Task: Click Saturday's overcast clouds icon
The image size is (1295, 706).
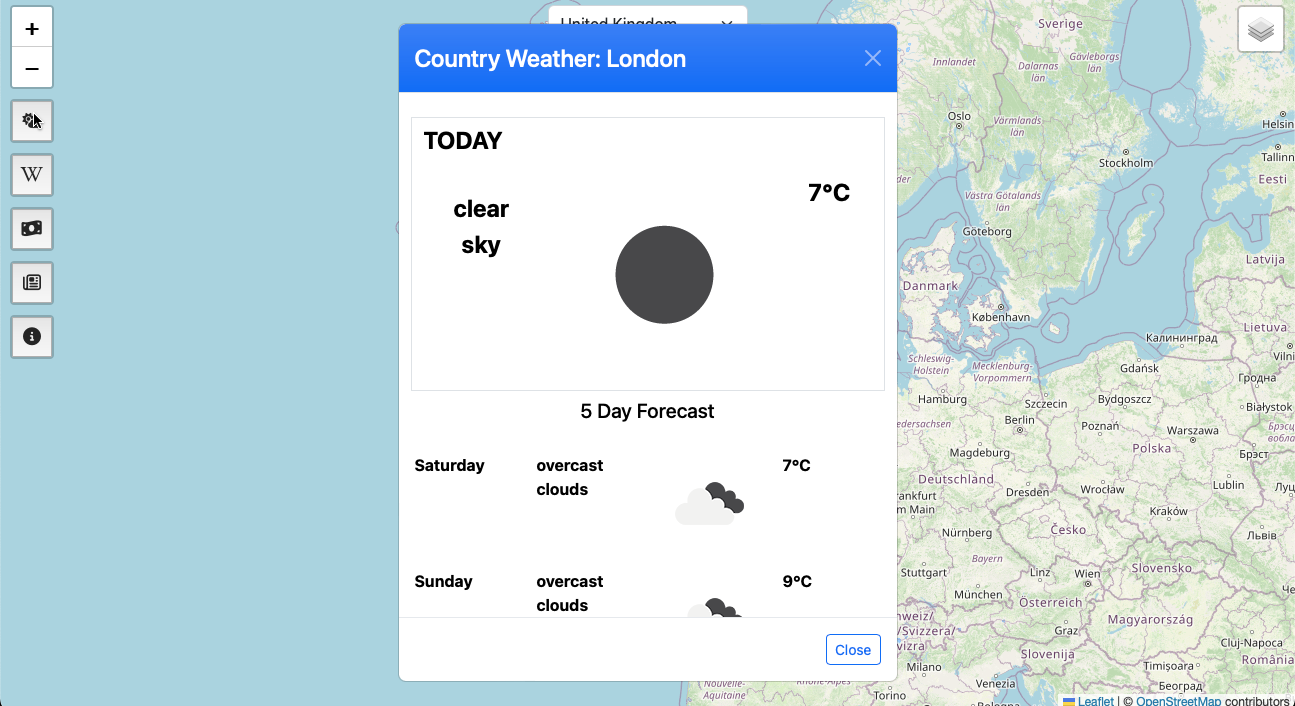Action: point(710,503)
